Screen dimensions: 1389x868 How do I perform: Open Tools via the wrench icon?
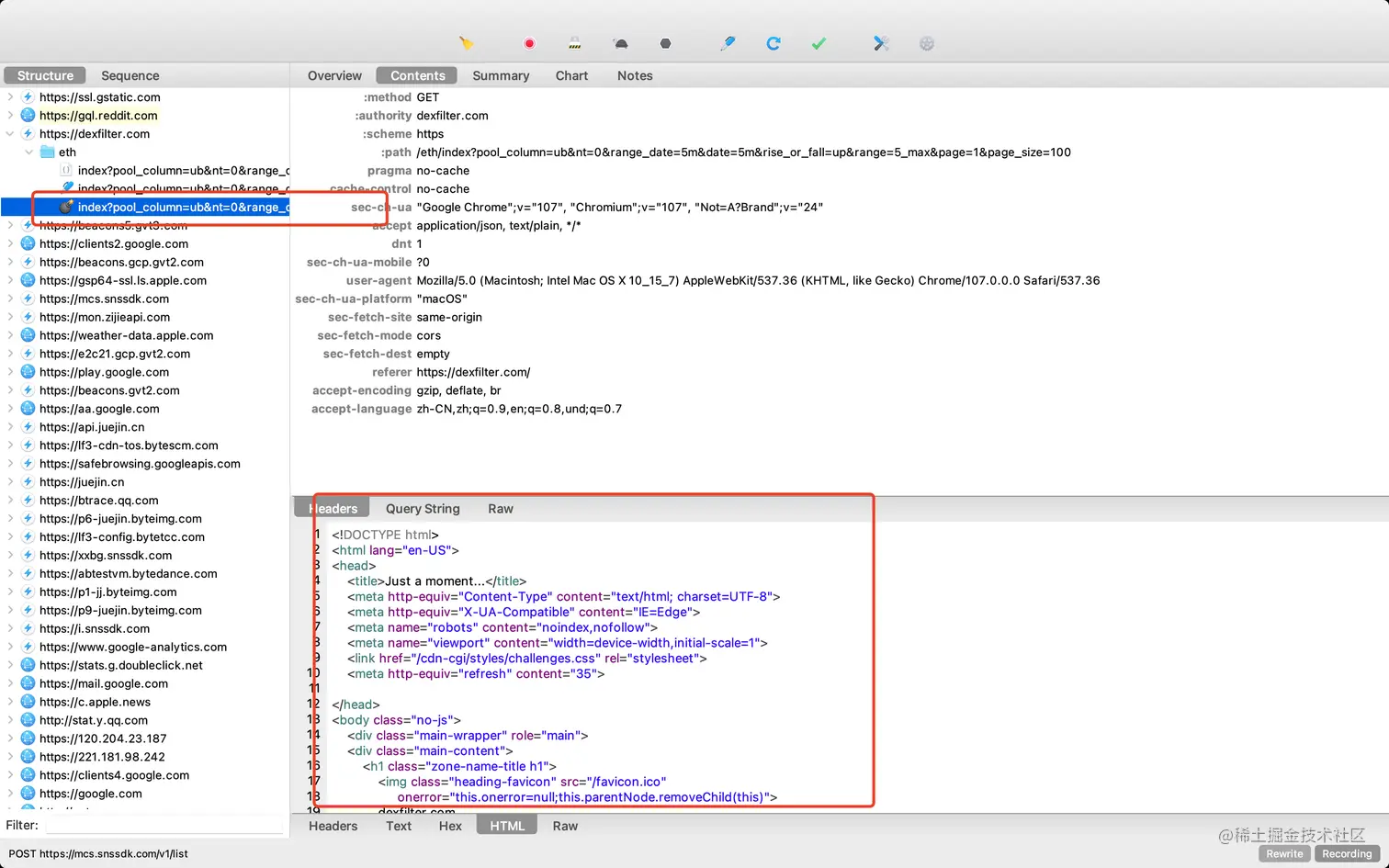pyautogui.click(x=881, y=43)
